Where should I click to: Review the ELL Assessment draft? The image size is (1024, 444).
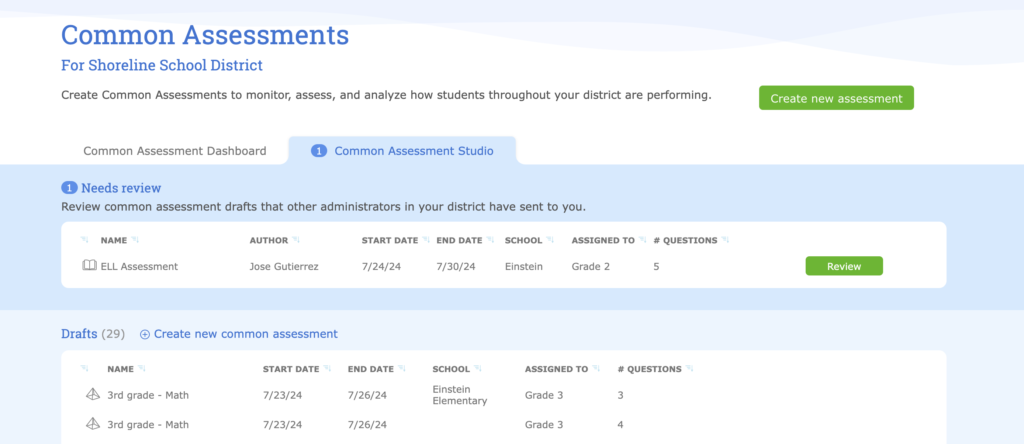843,266
